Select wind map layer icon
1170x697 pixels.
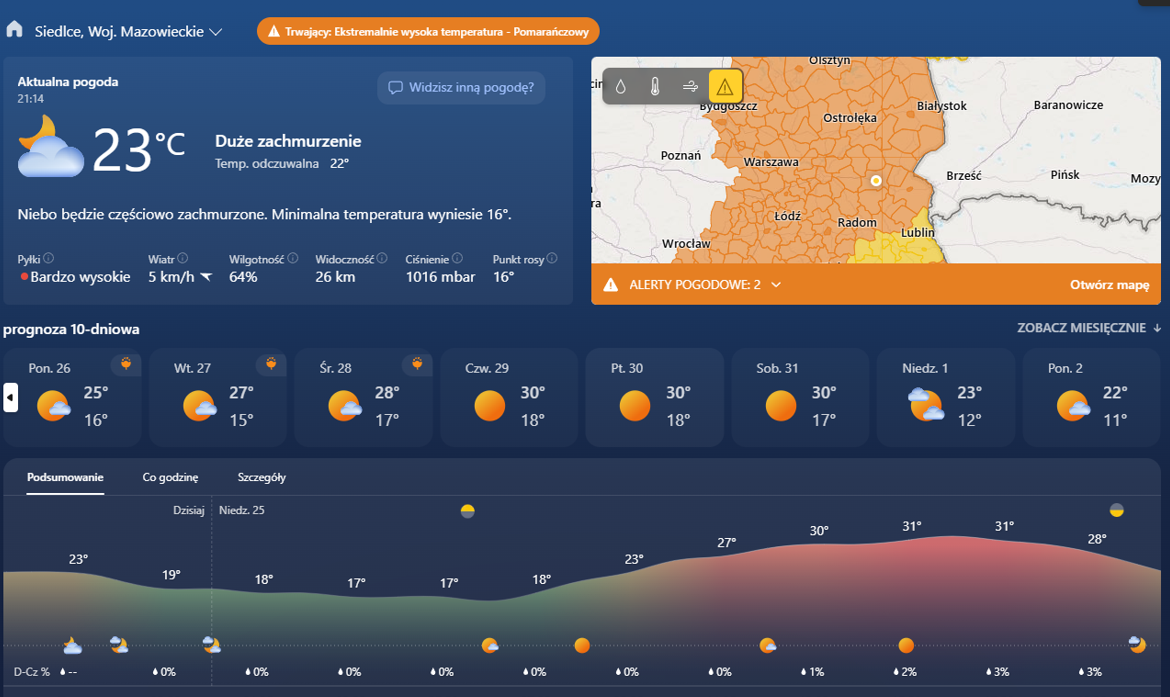[x=690, y=87]
